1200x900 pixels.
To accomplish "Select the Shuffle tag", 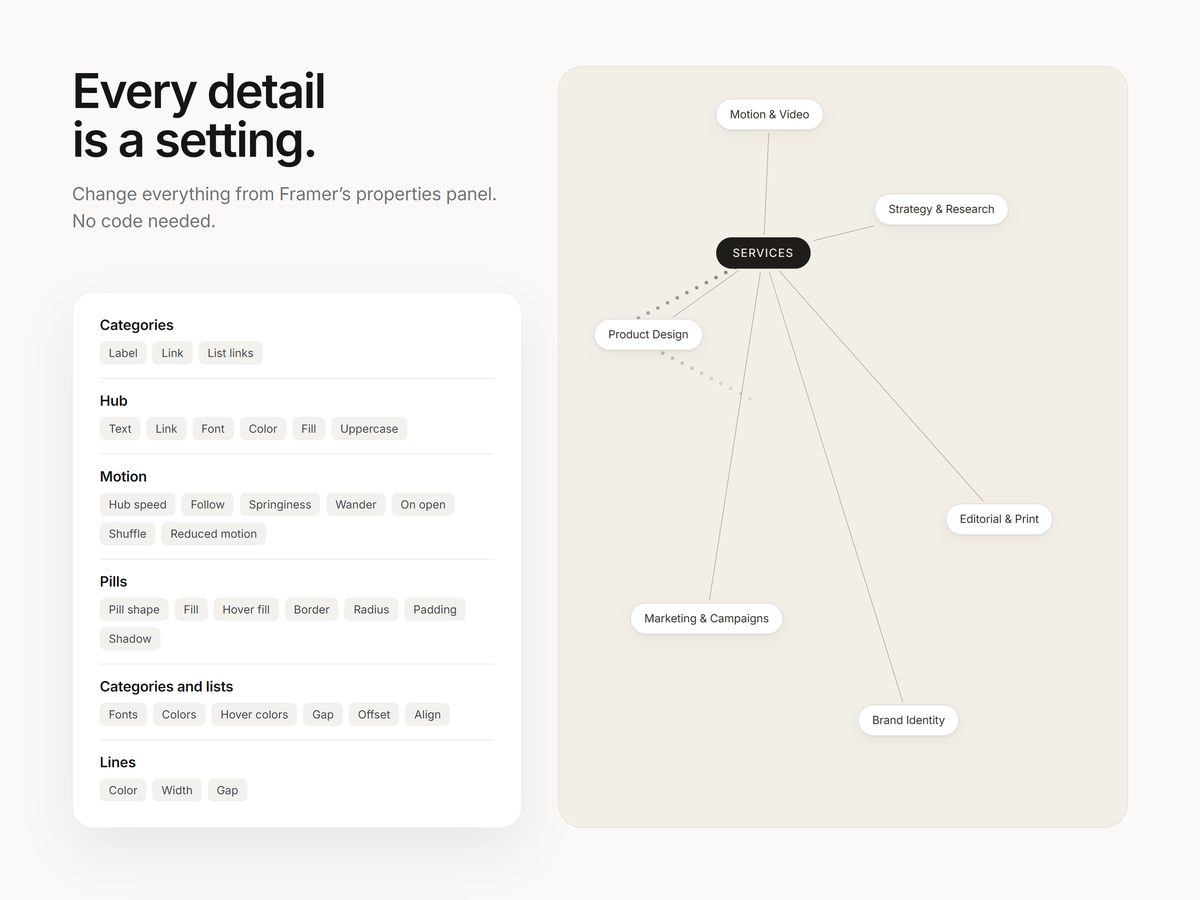I will coord(128,534).
